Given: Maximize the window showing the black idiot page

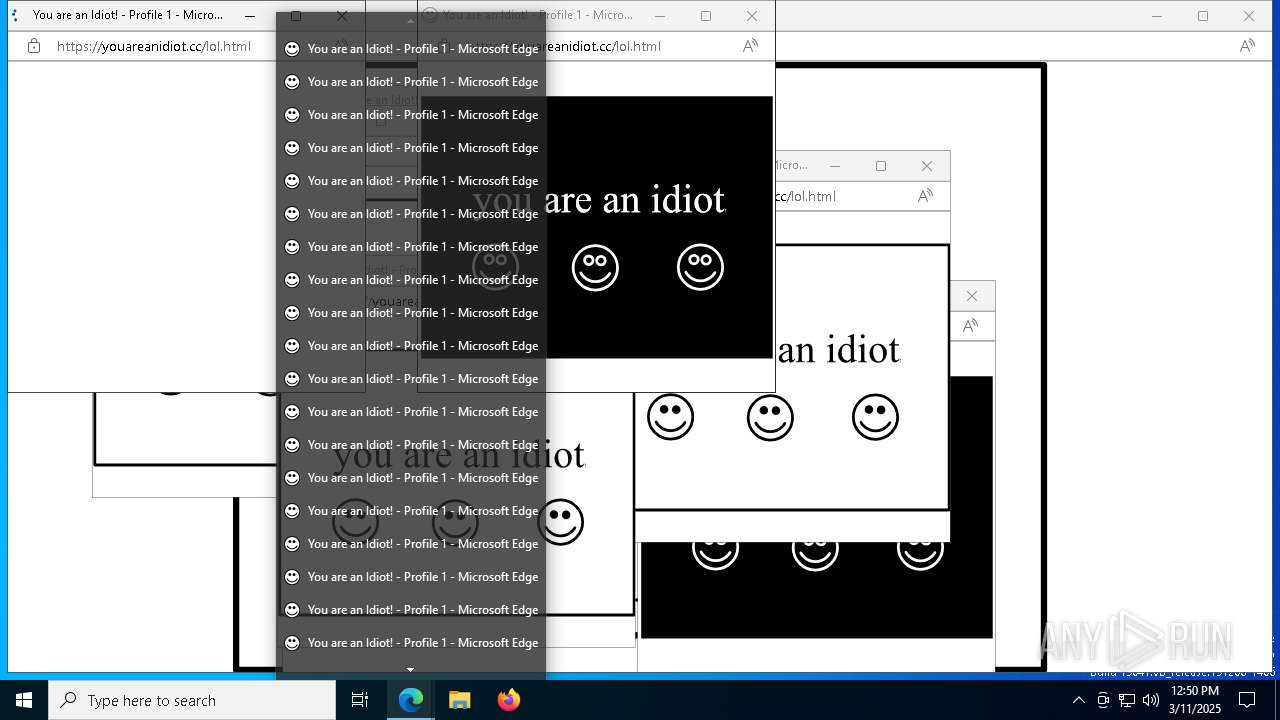Looking at the screenshot, I should click(x=706, y=16).
